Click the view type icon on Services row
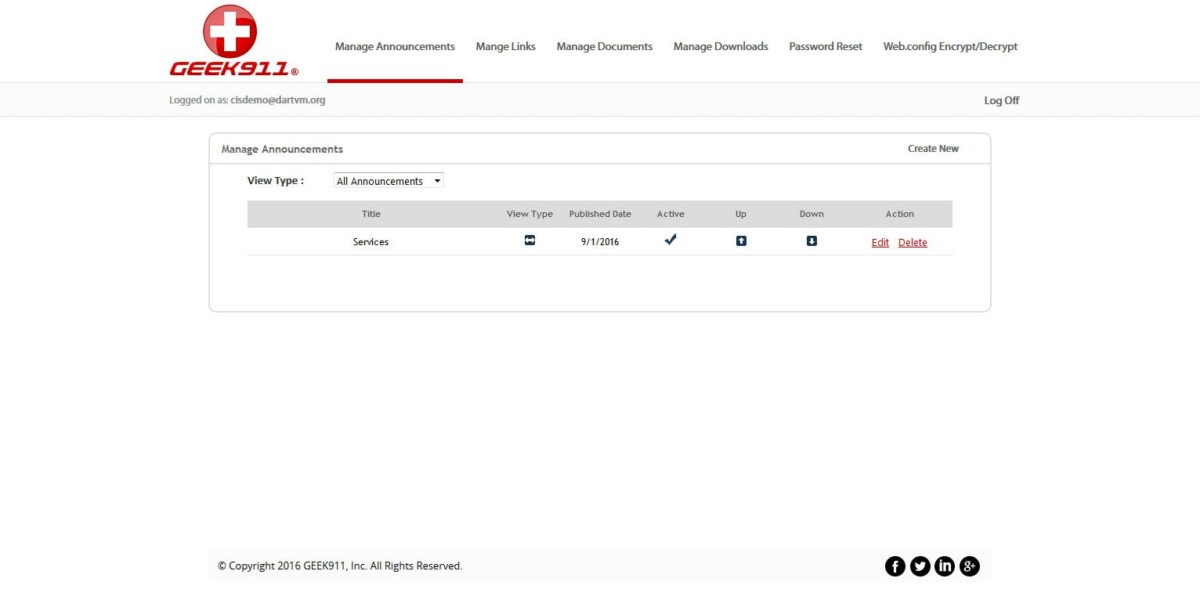 529,240
